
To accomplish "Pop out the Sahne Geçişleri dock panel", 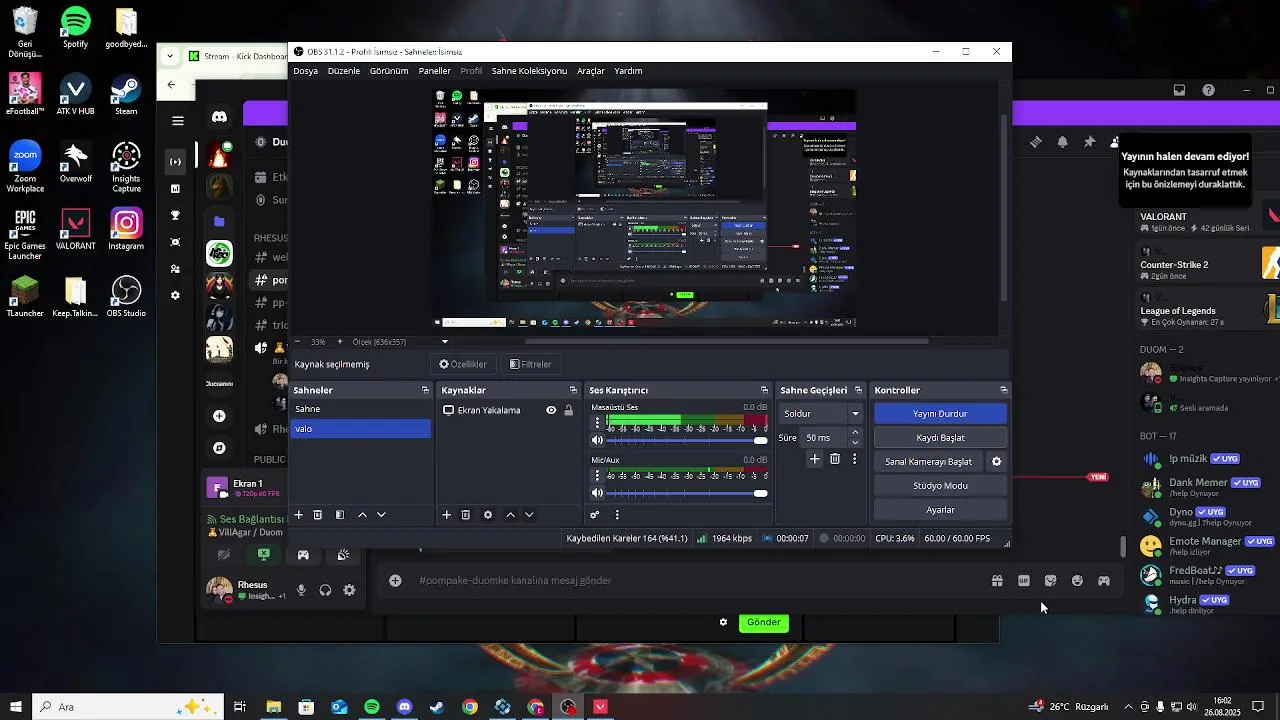I will pos(858,390).
